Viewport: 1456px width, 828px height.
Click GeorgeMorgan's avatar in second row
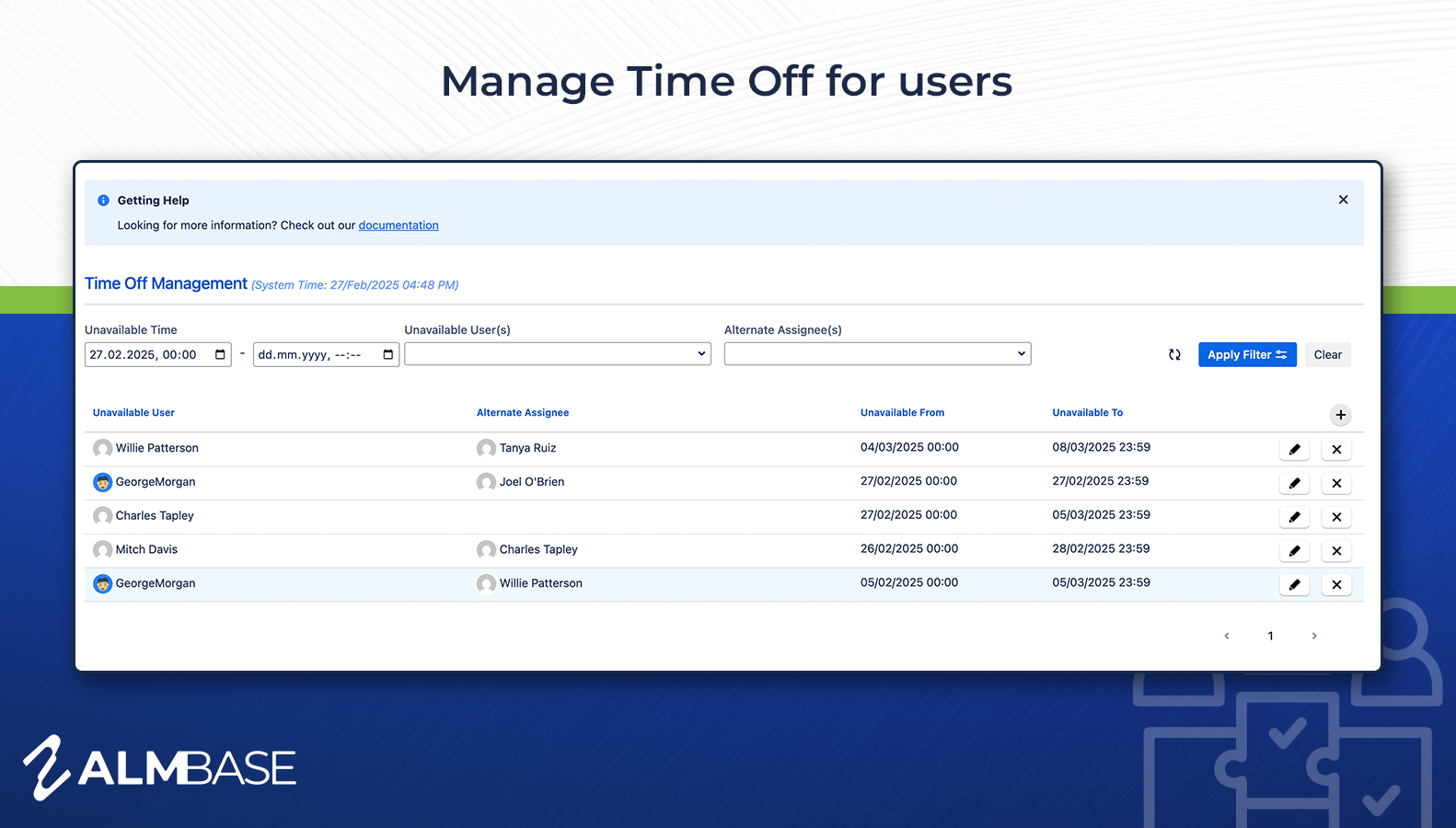(x=103, y=482)
